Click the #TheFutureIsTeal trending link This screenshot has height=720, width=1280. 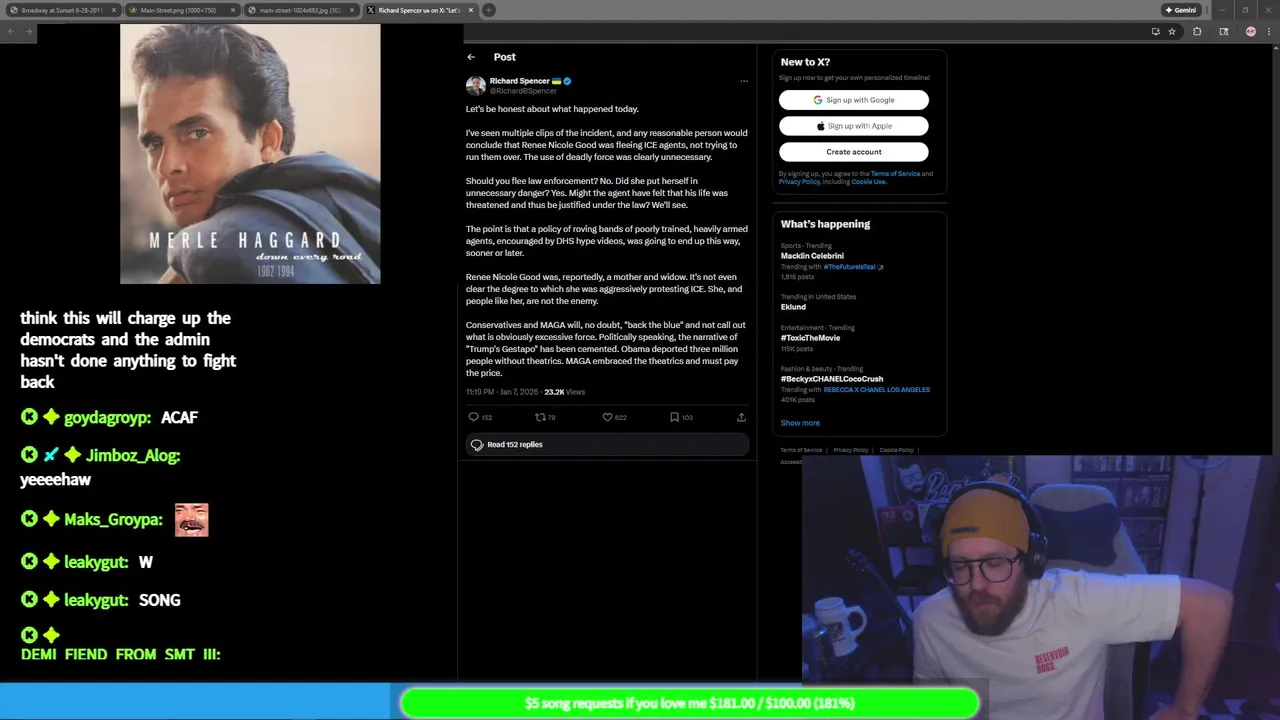(x=849, y=267)
